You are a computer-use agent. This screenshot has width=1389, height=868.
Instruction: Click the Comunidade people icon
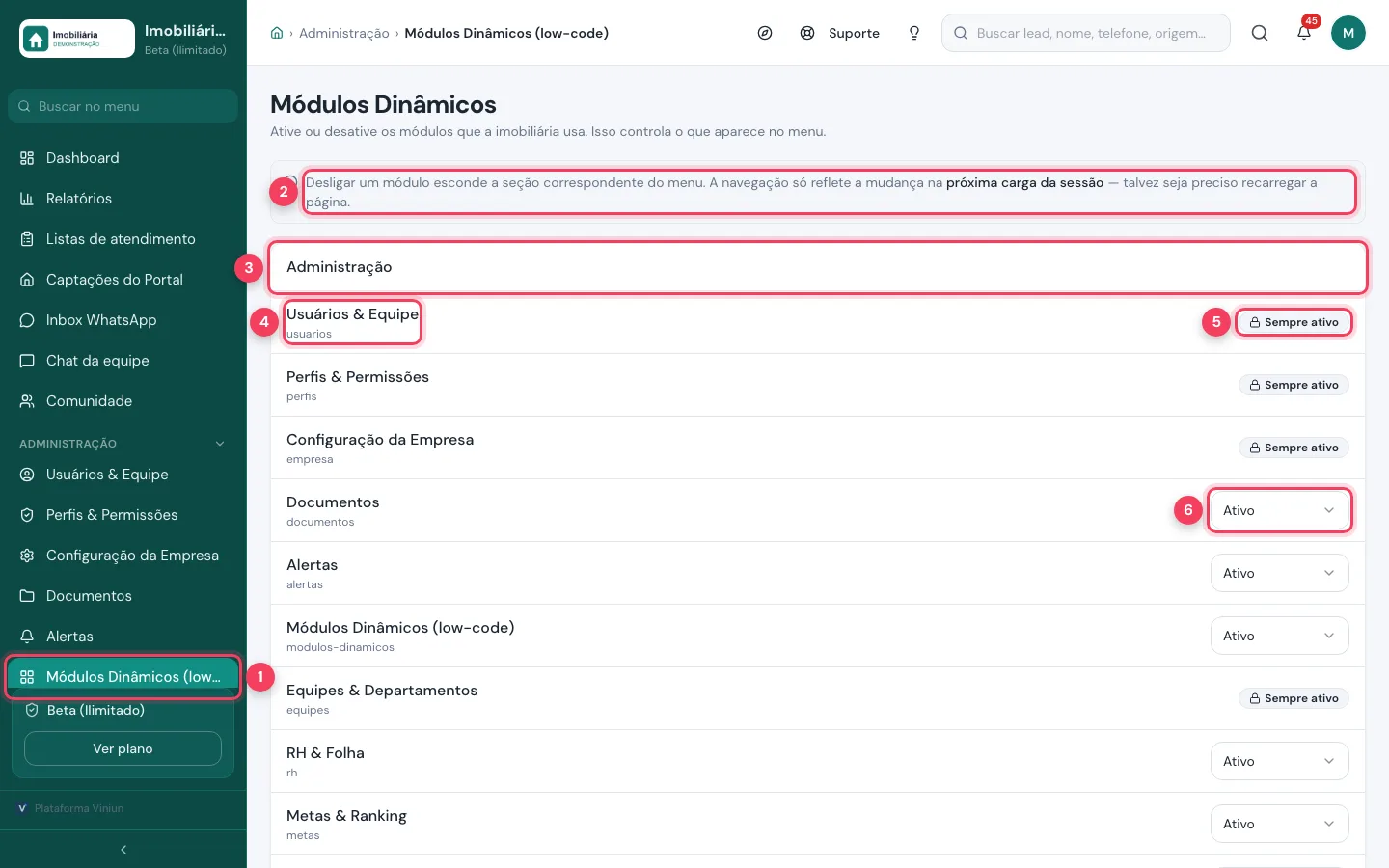(27, 401)
